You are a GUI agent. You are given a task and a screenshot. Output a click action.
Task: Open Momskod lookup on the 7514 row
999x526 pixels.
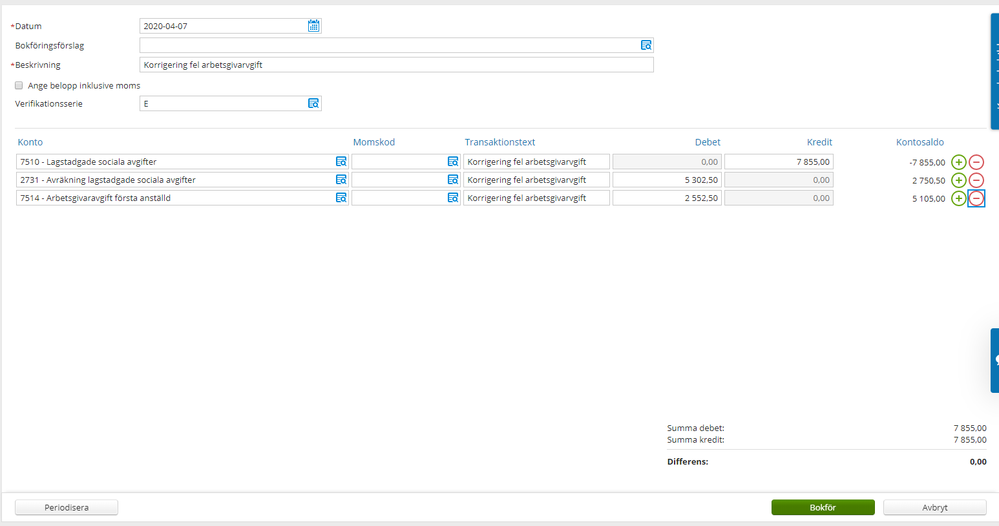[x=452, y=198]
